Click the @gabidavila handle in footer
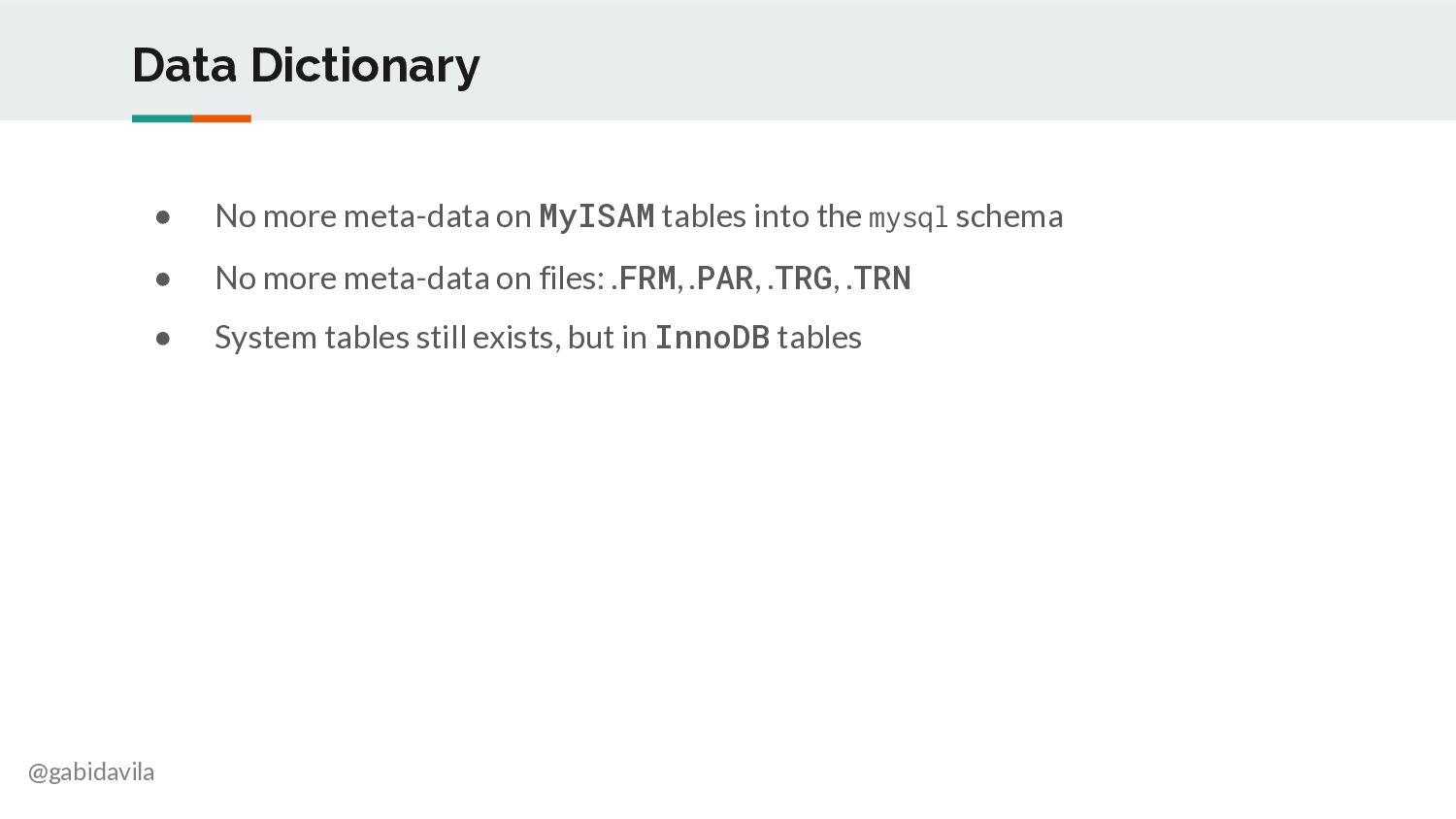 coord(91,772)
